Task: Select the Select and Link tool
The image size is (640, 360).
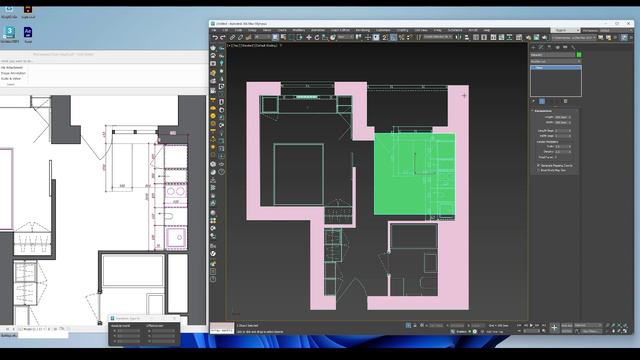Action: (x=232, y=38)
